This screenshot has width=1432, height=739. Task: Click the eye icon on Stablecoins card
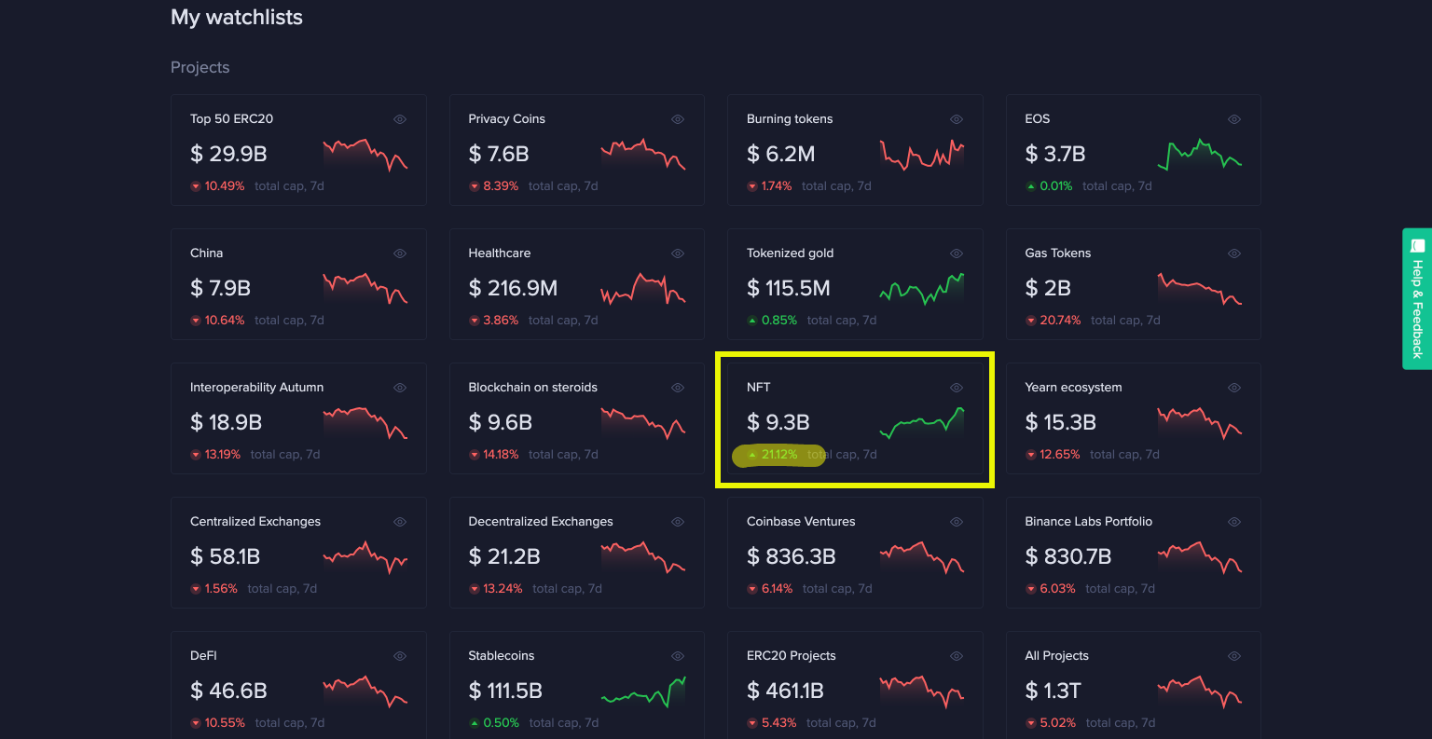[678, 656]
